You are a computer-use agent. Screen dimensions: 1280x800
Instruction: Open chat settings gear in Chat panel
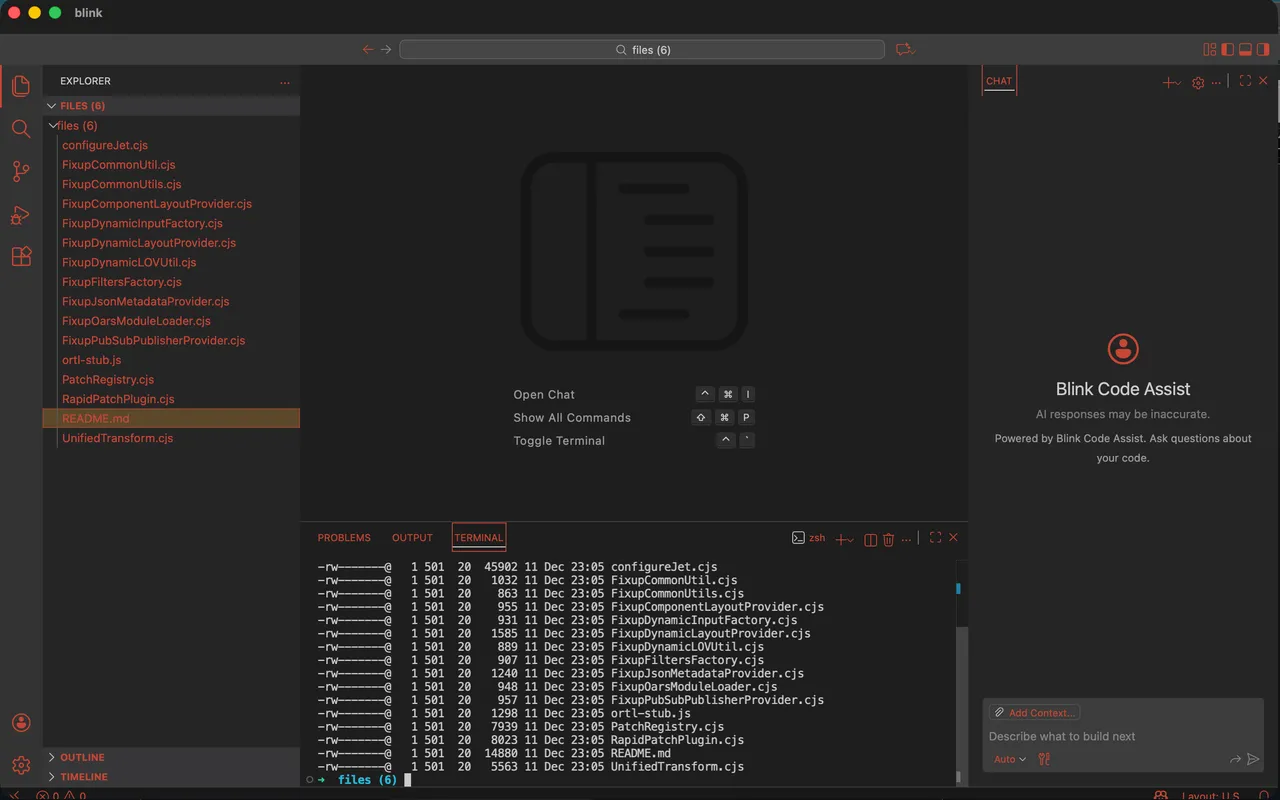click(1198, 83)
